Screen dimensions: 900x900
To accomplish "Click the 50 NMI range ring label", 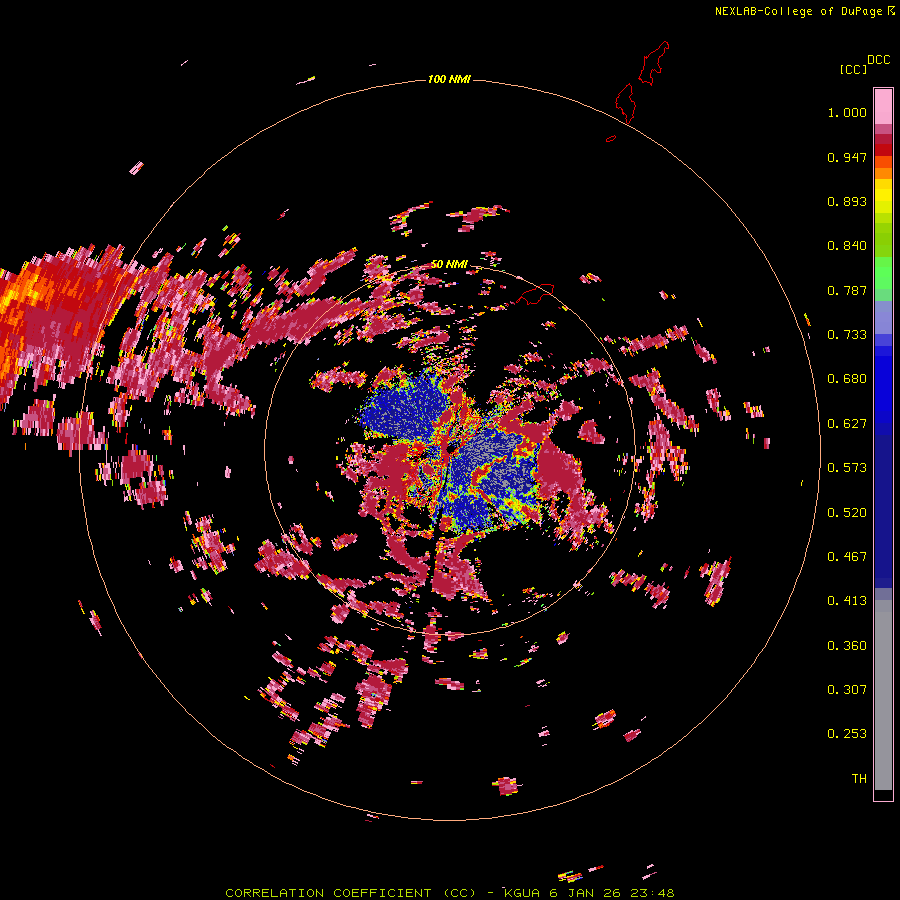I will point(449,264).
